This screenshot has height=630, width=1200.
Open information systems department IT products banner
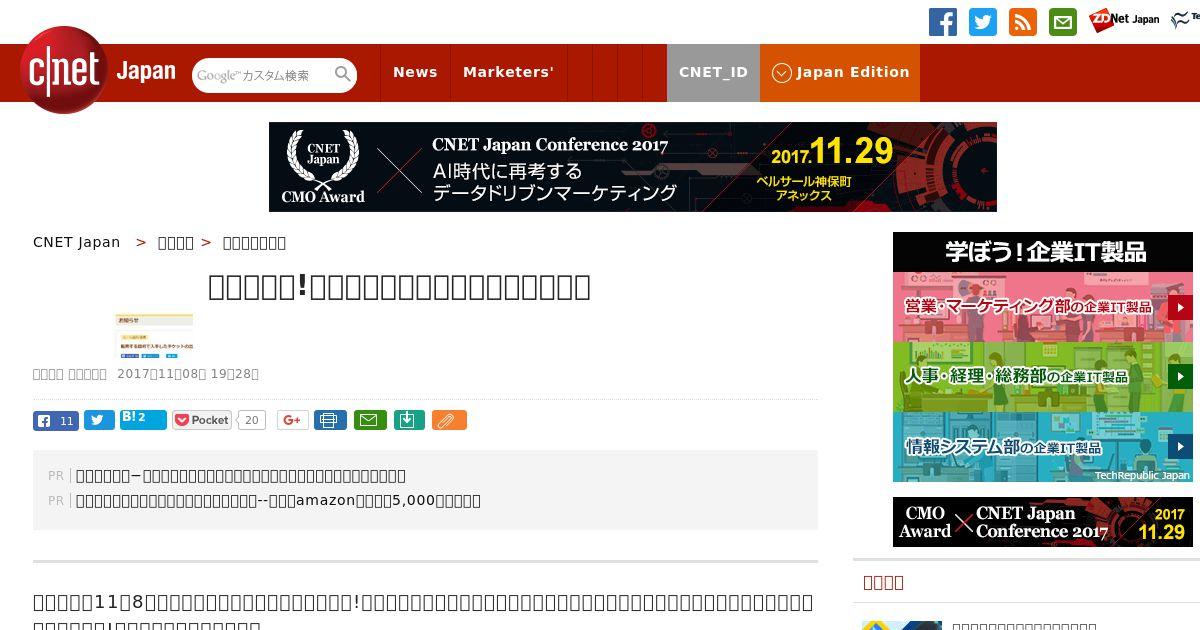[x=1043, y=447]
